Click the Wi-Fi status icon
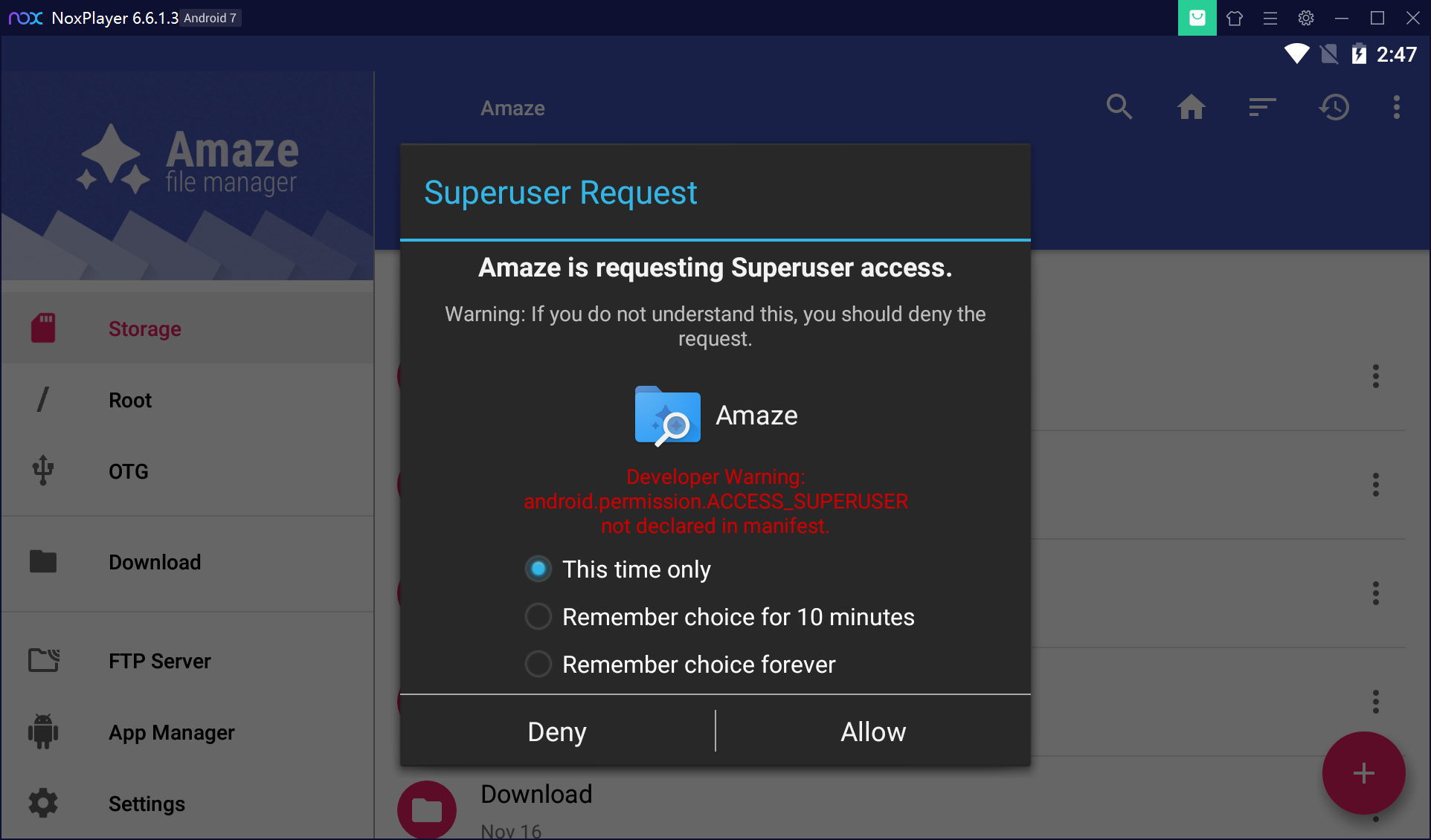 1297,54
